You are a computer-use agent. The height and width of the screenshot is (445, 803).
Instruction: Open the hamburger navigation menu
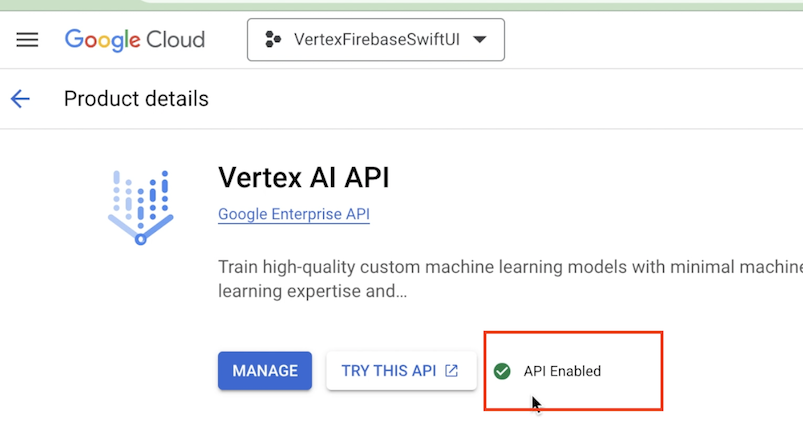pyautogui.click(x=27, y=40)
